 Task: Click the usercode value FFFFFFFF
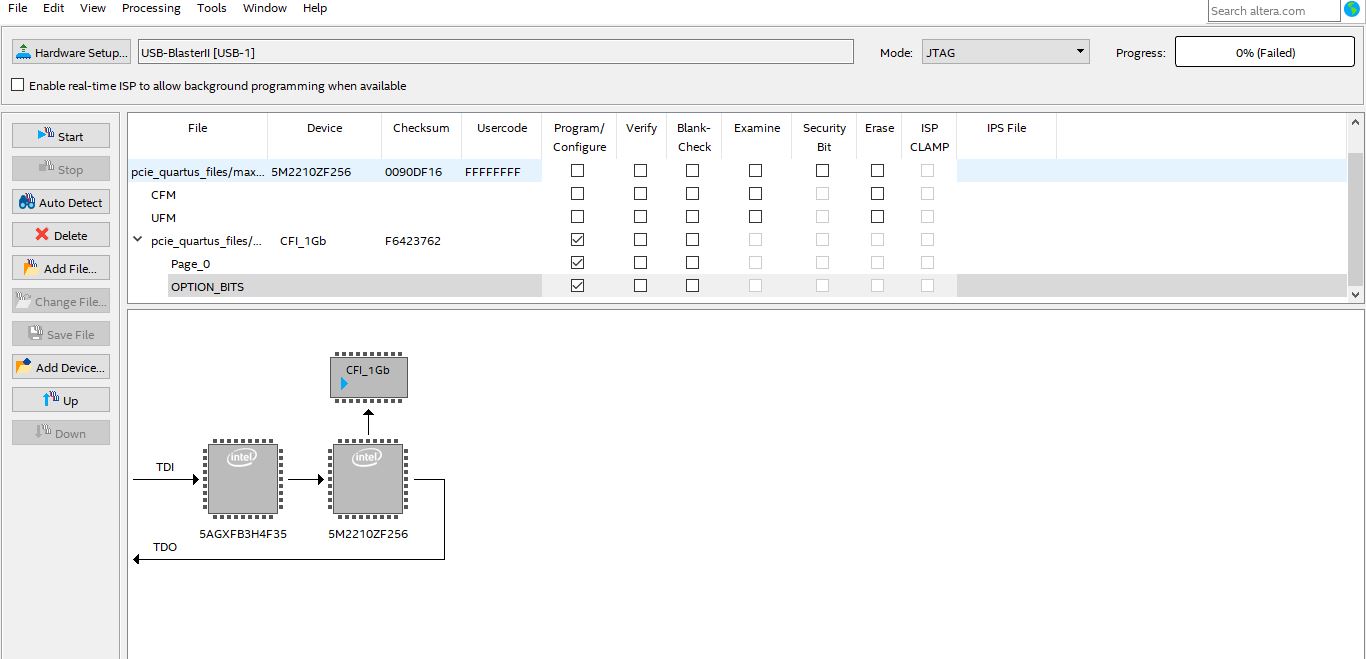coord(493,172)
